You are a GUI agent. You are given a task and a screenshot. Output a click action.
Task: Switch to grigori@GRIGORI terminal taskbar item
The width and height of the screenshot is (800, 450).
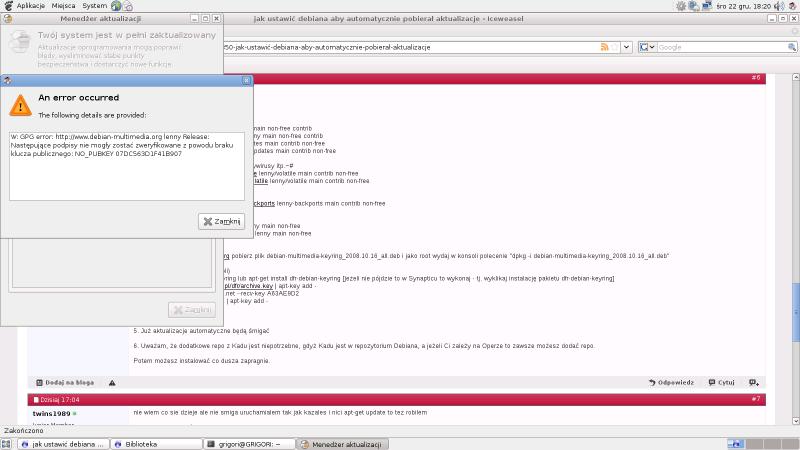[249, 443]
